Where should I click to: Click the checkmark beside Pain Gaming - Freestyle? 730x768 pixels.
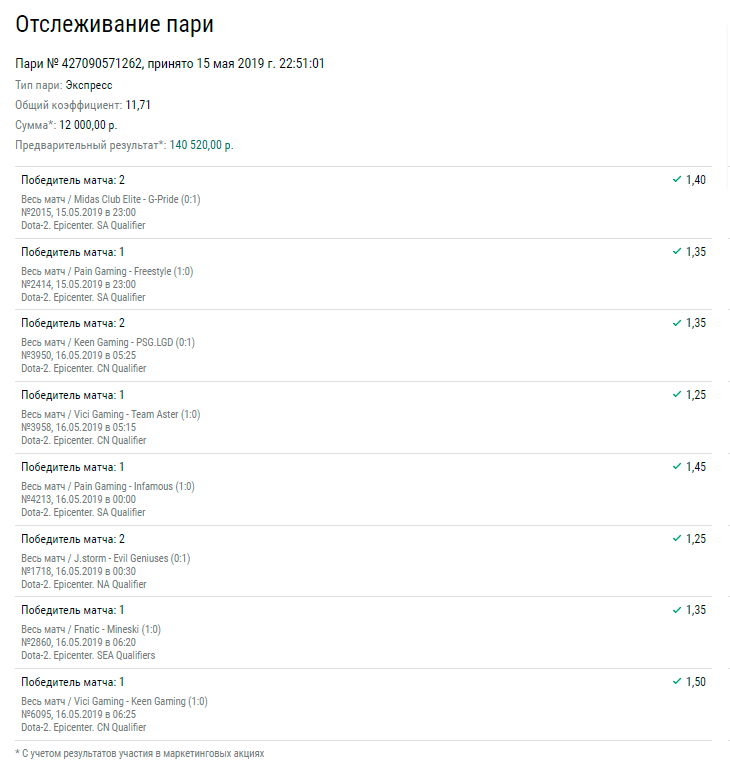677,252
